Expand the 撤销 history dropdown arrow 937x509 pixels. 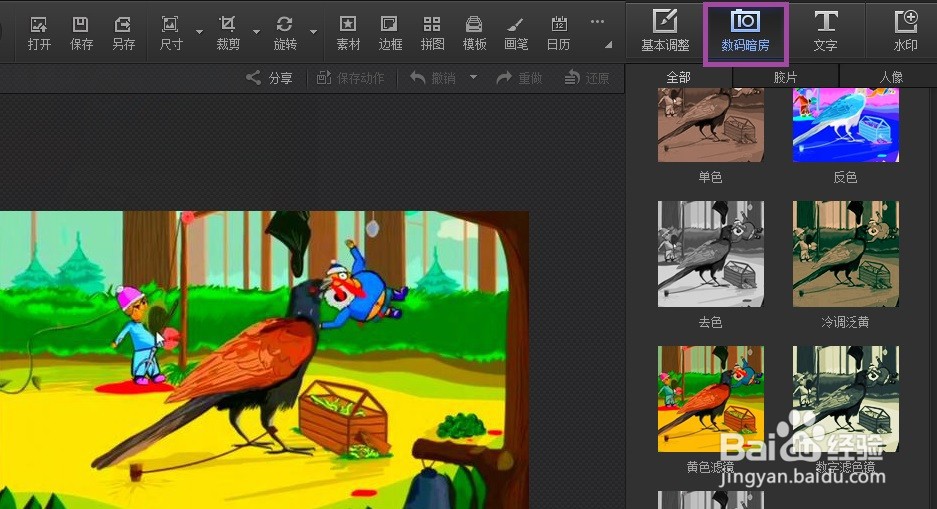click(x=473, y=77)
